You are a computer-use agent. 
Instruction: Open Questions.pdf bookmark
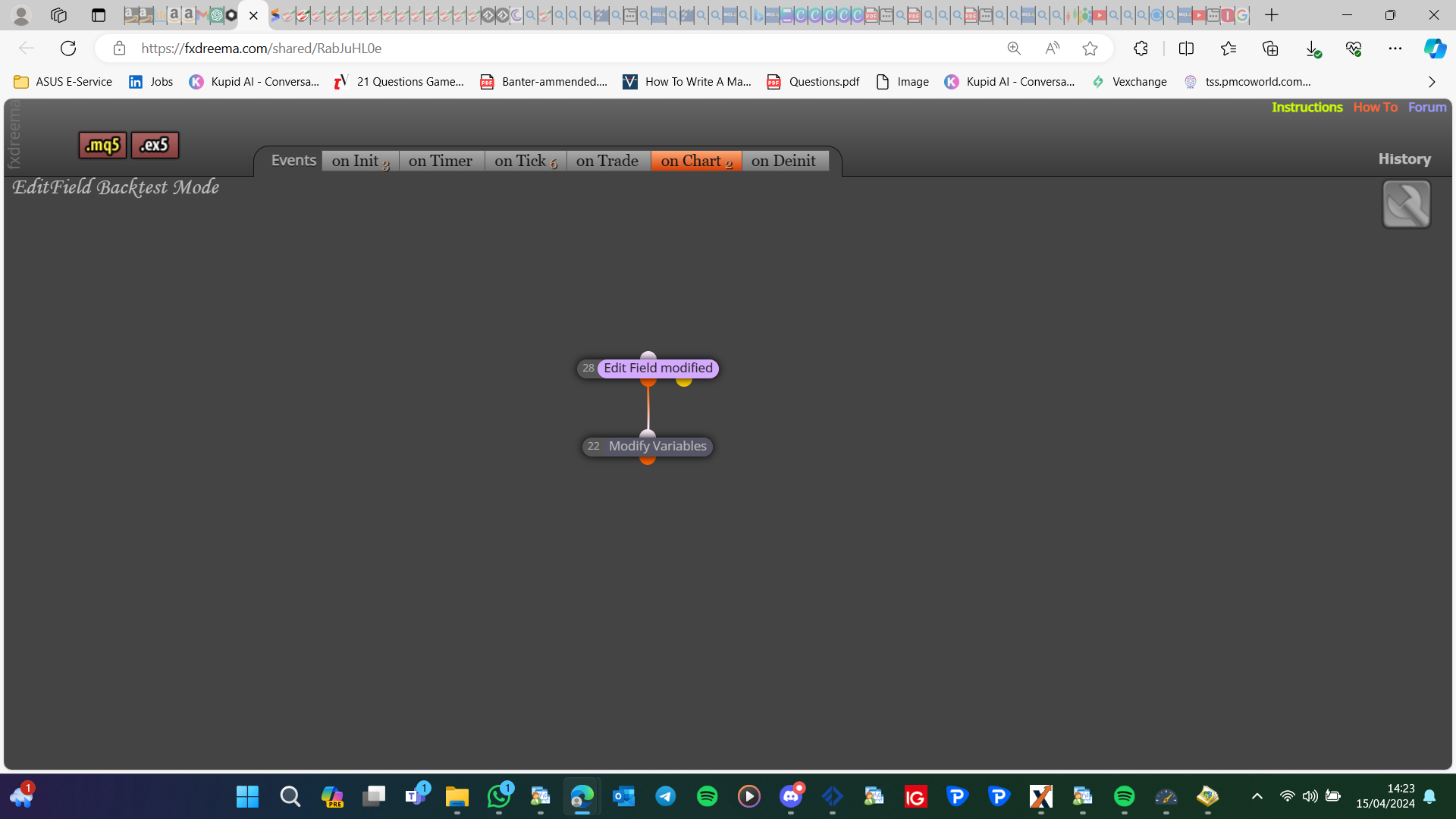[813, 82]
